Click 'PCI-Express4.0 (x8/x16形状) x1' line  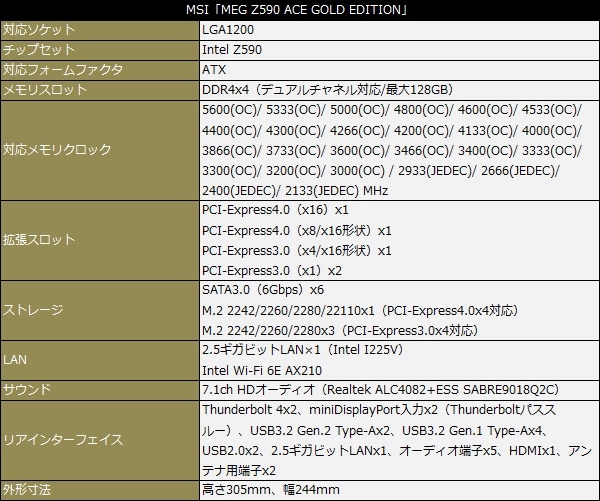coord(297,231)
